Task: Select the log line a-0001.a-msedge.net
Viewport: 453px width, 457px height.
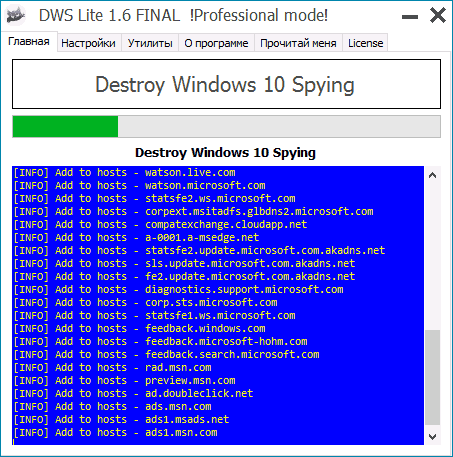Action: pos(136,238)
